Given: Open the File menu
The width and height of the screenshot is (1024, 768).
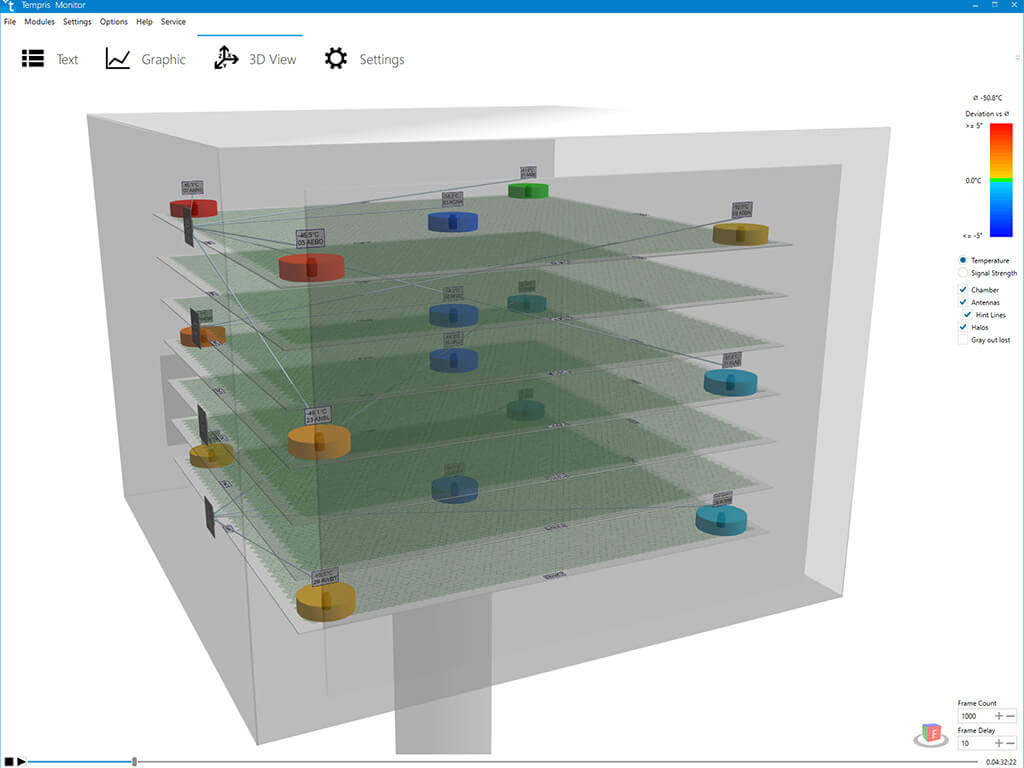Looking at the screenshot, I should point(10,21).
